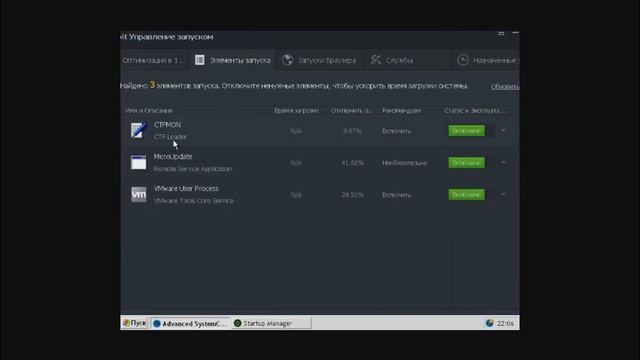Click the Remote Service Application description
The height and width of the screenshot is (360, 640).
[193, 169]
